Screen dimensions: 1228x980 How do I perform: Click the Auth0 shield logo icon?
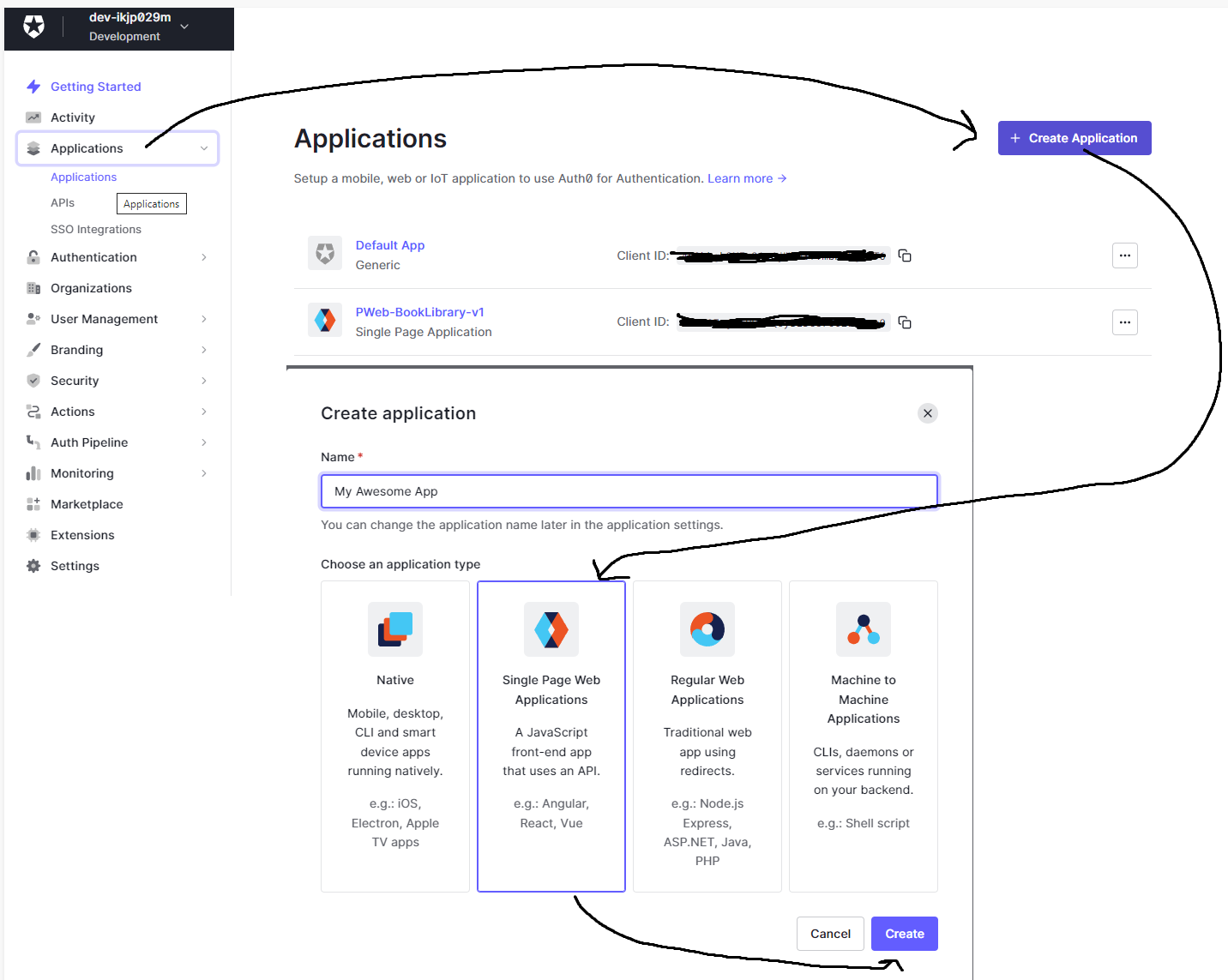point(33,27)
